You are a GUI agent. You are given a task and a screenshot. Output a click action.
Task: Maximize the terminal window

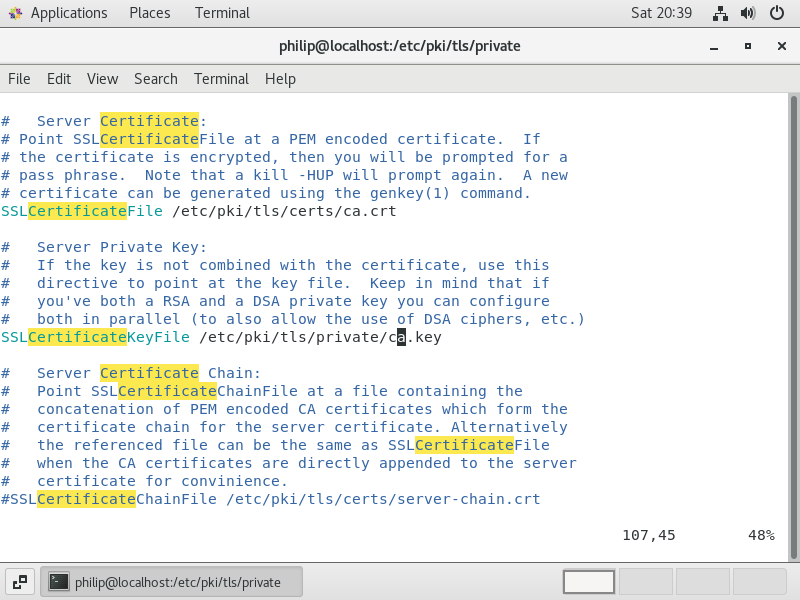[747, 46]
